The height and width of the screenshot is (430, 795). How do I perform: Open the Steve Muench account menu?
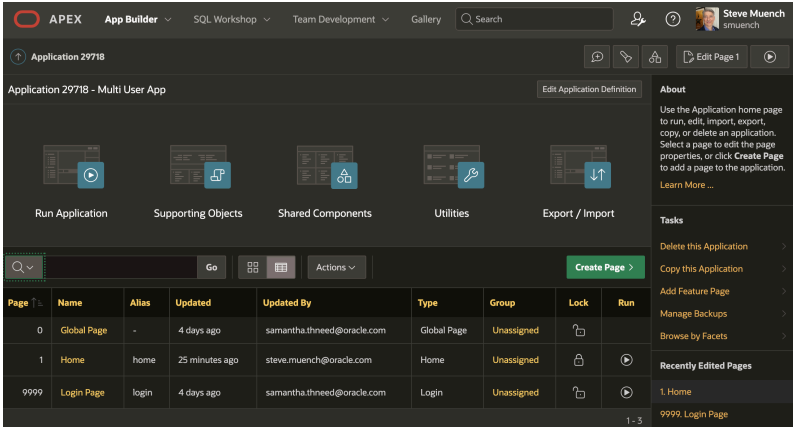tap(740, 19)
